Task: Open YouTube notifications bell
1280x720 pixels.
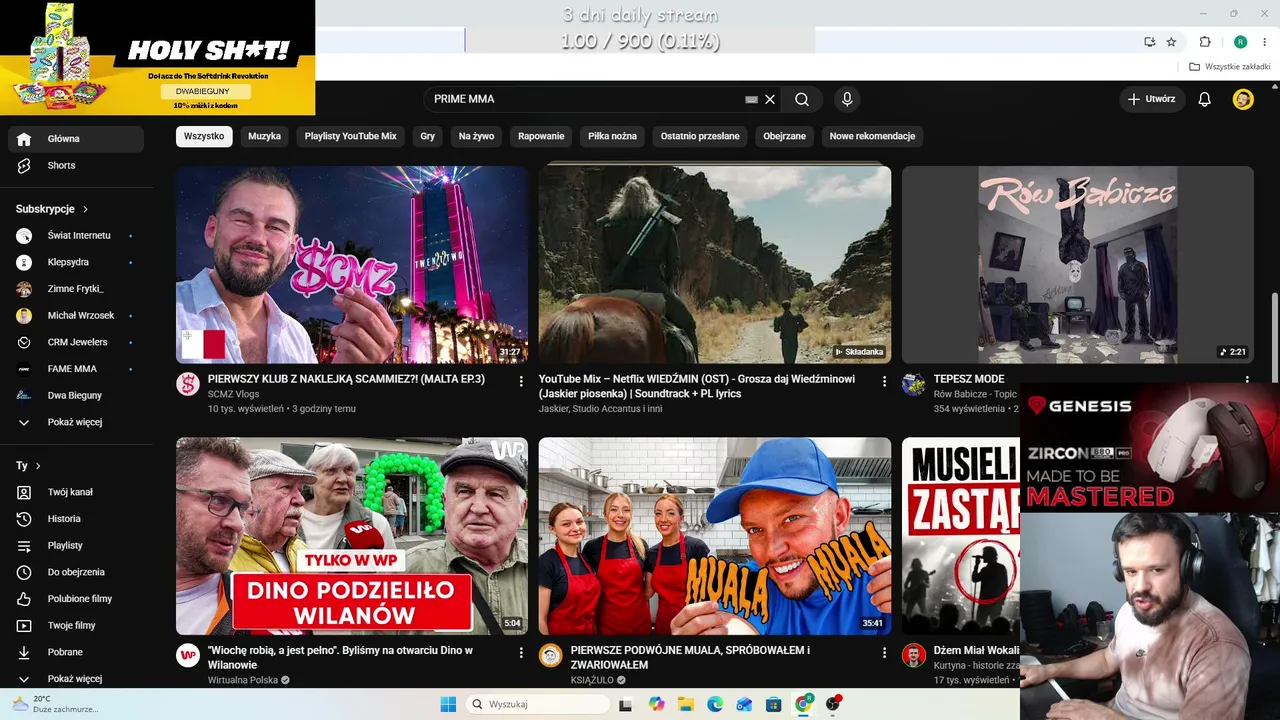Action: [1205, 99]
